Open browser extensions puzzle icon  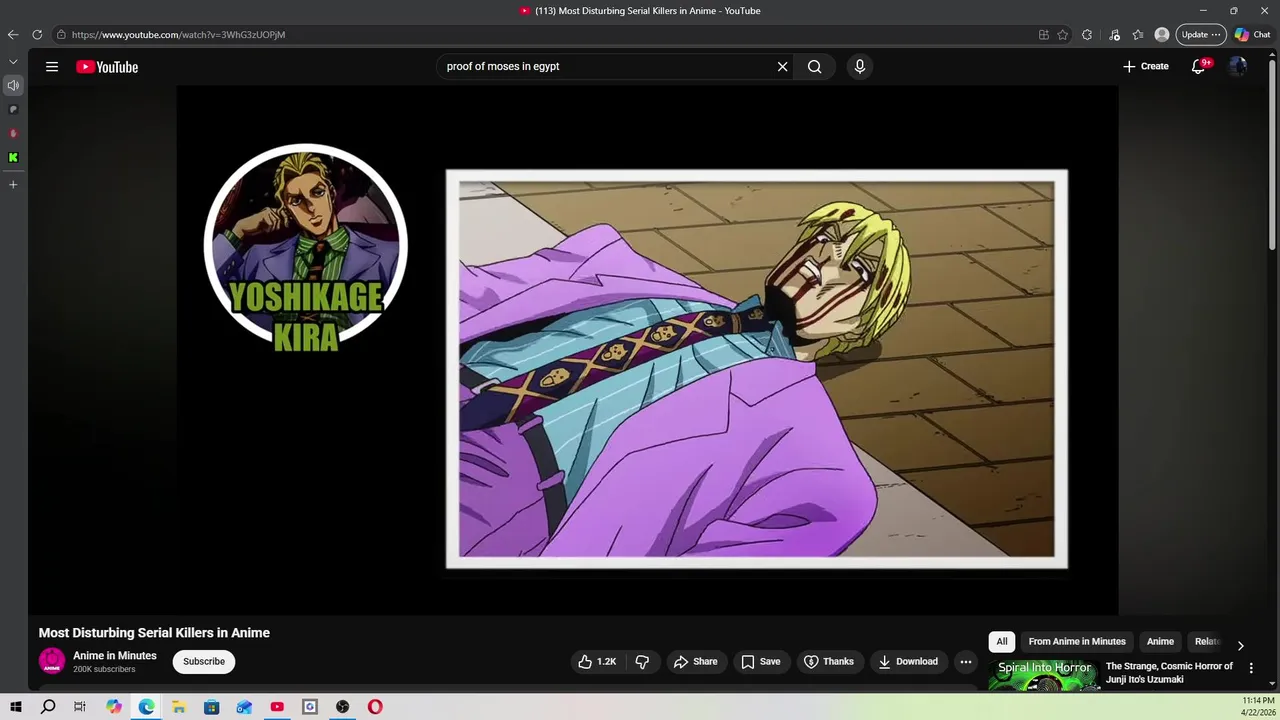click(x=1087, y=35)
